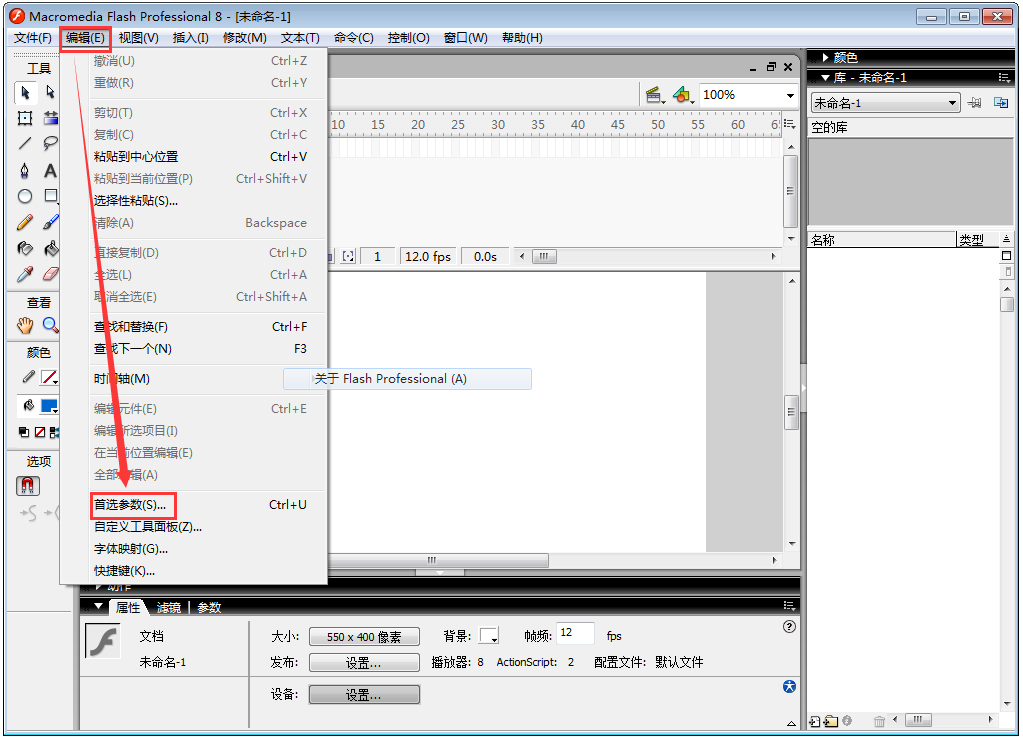Toggle the Snap to Objects magnet
This screenshot has width=1023, height=739.
pyautogui.click(x=28, y=486)
